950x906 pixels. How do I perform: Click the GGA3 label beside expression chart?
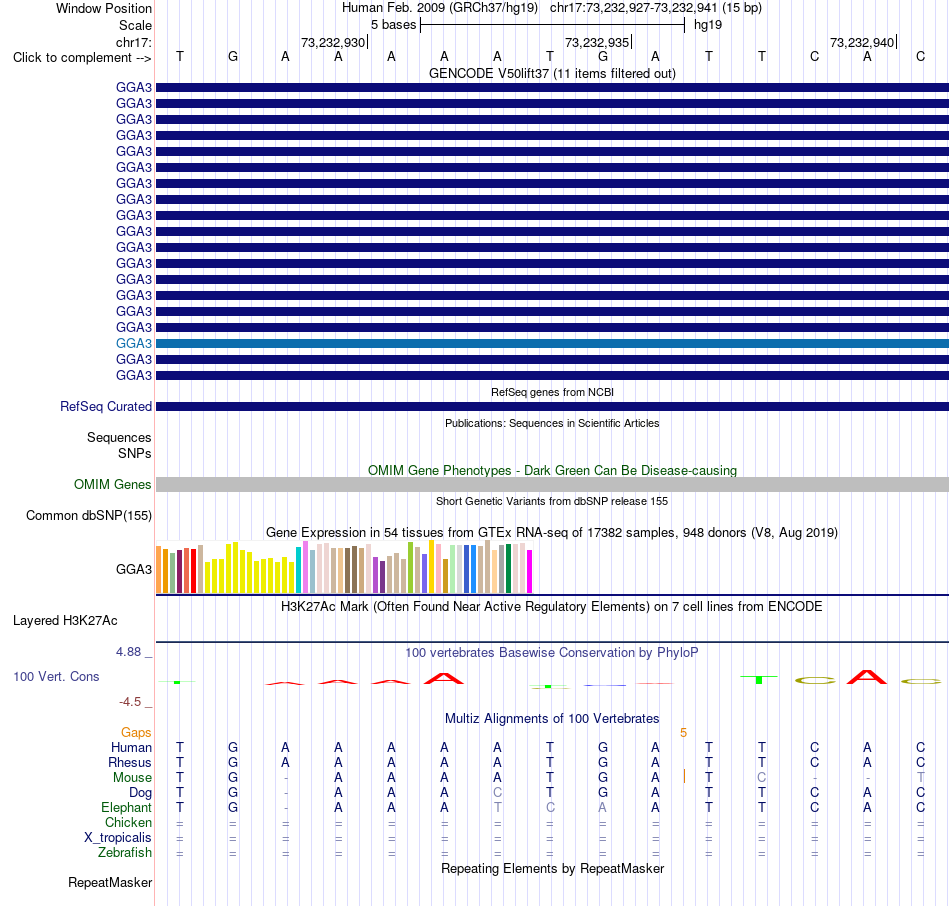133,569
